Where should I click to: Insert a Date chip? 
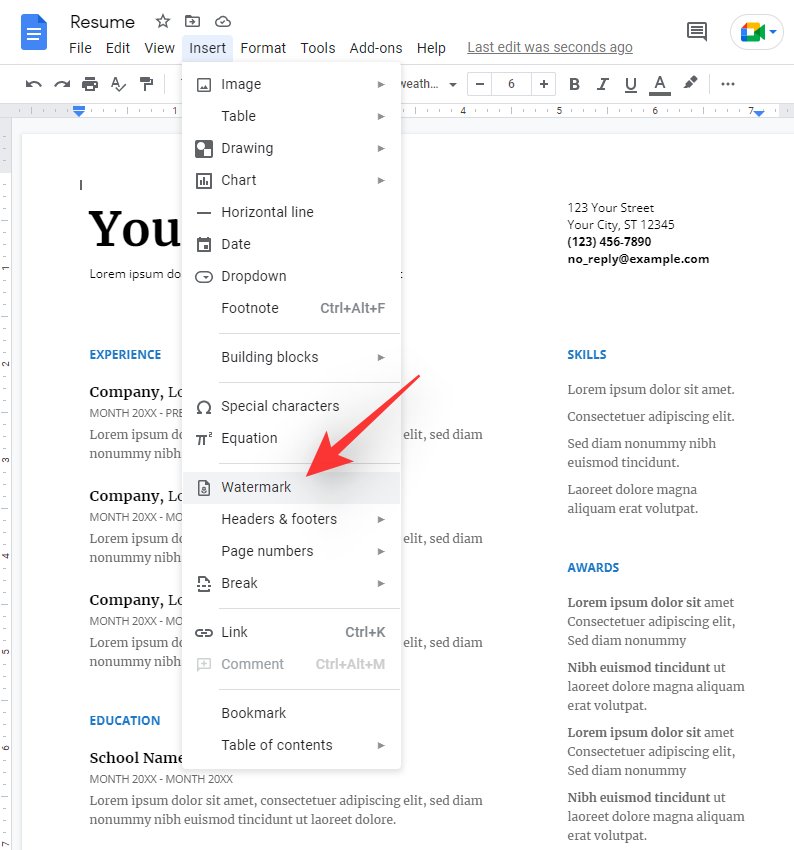(x=292, y=244)
